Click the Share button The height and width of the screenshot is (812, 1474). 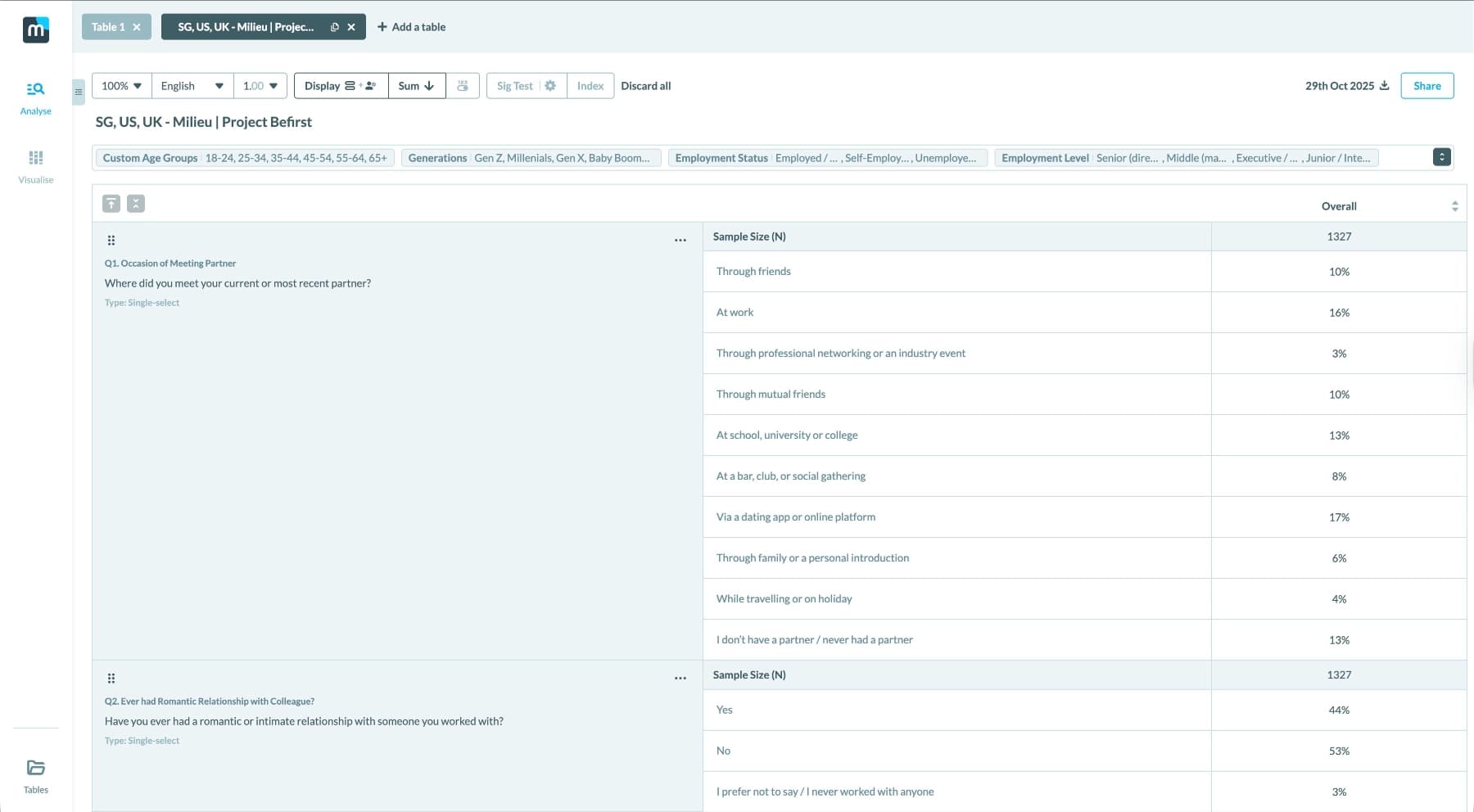[x=1427, y=85]
